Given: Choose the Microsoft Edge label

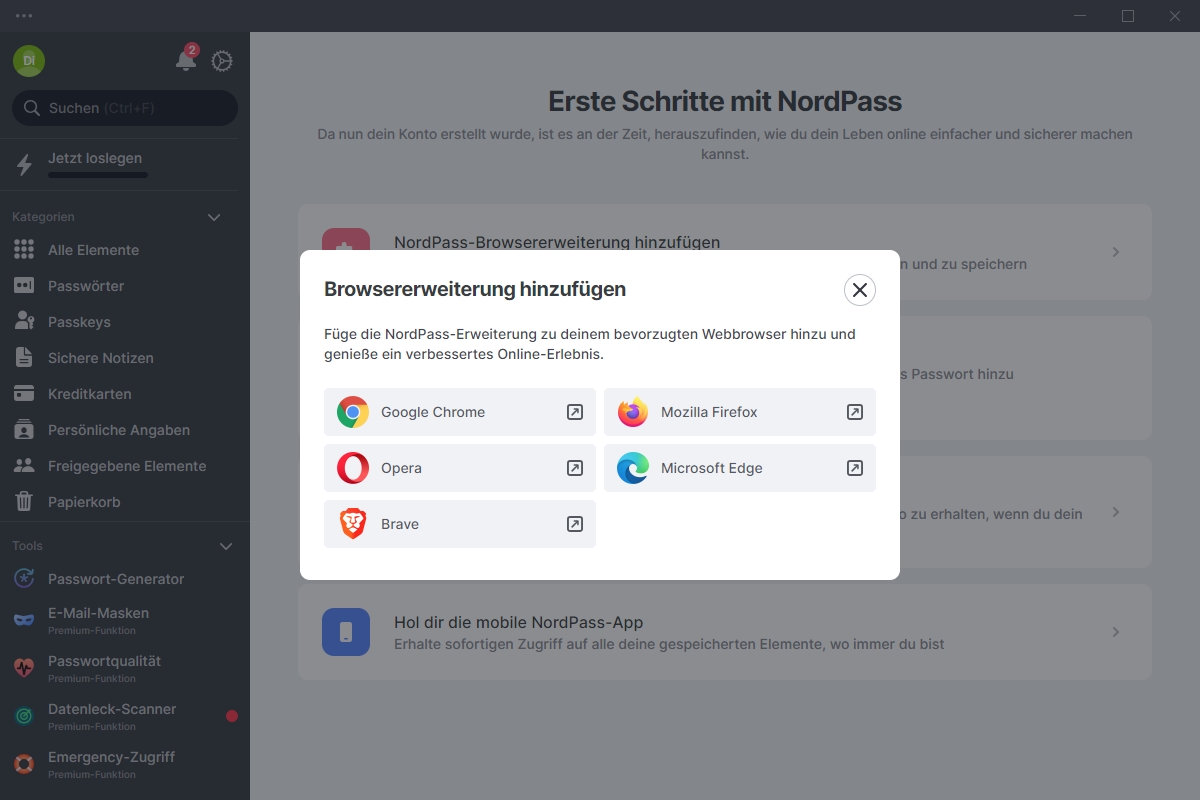Looking at the screenshot, I should point(712,468).
